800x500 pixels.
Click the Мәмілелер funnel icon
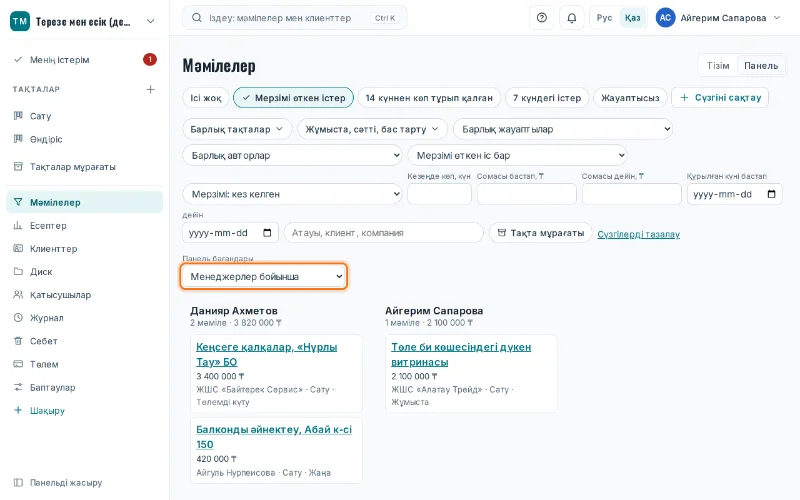(x=18, y=203)
